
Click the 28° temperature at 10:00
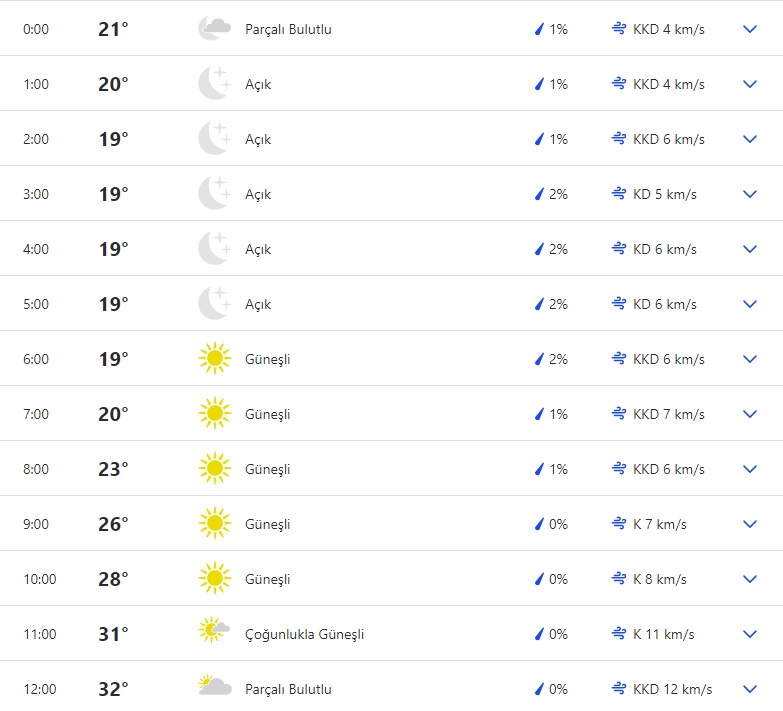[x=113, y=579]
